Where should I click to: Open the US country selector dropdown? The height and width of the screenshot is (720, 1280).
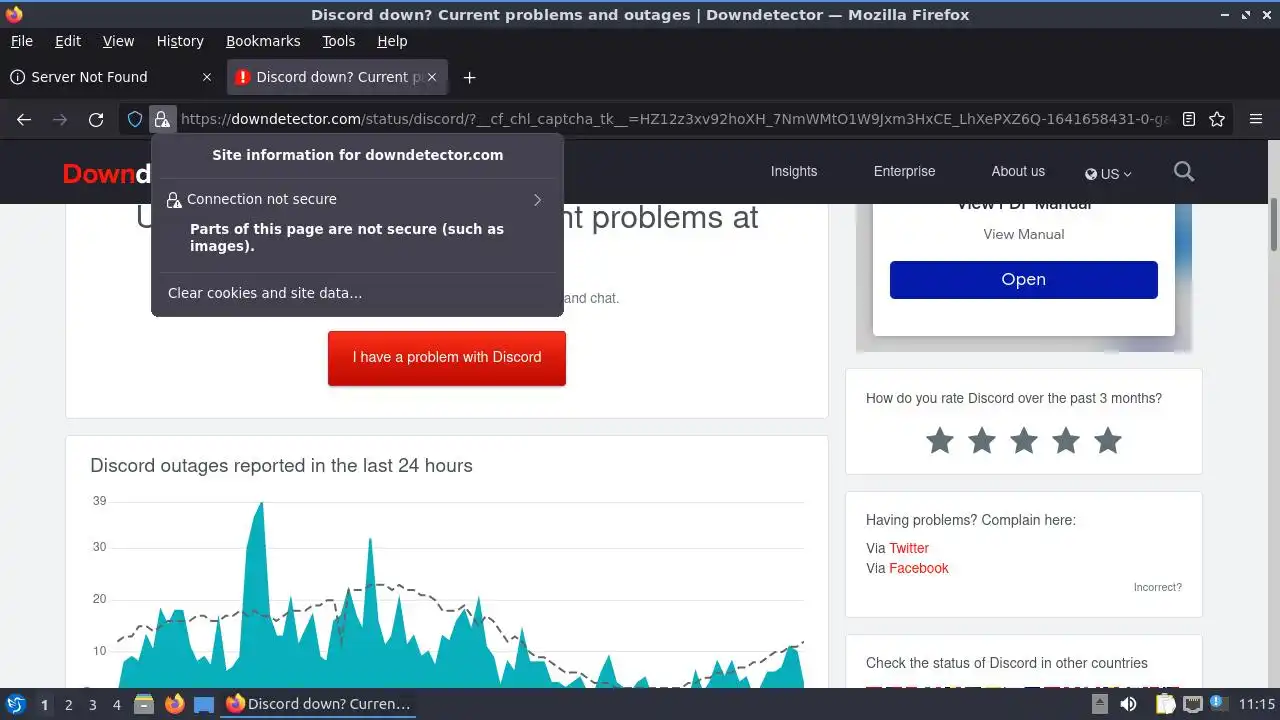point(1108,173)
